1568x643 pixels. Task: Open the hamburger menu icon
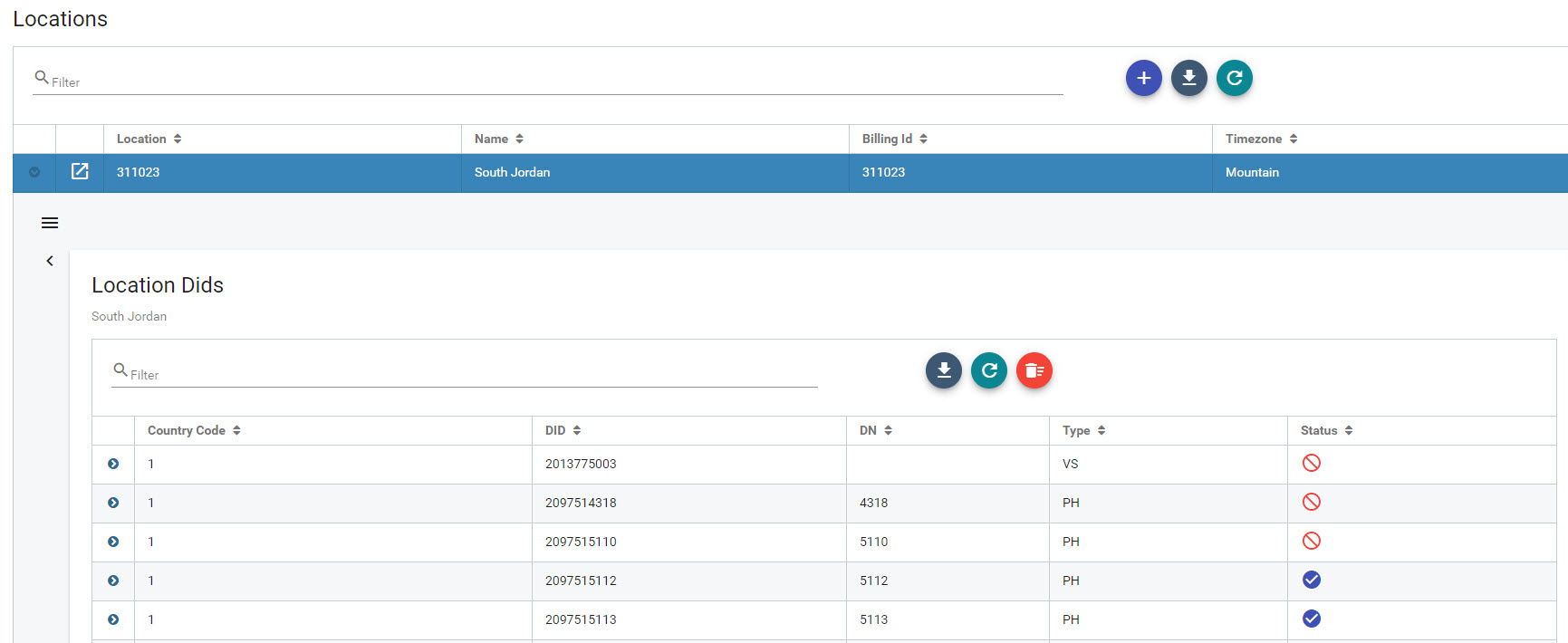coord(50,223)
